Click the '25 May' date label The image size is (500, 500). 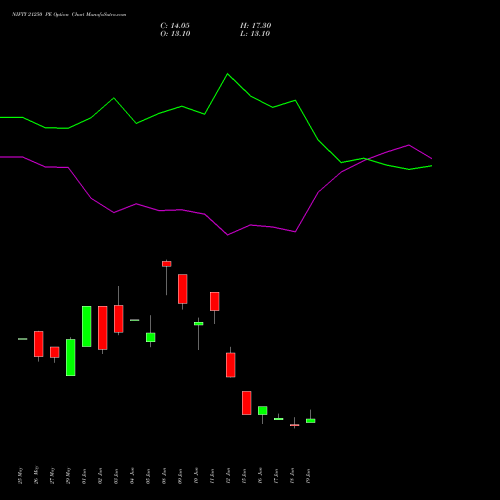point(21,476)
